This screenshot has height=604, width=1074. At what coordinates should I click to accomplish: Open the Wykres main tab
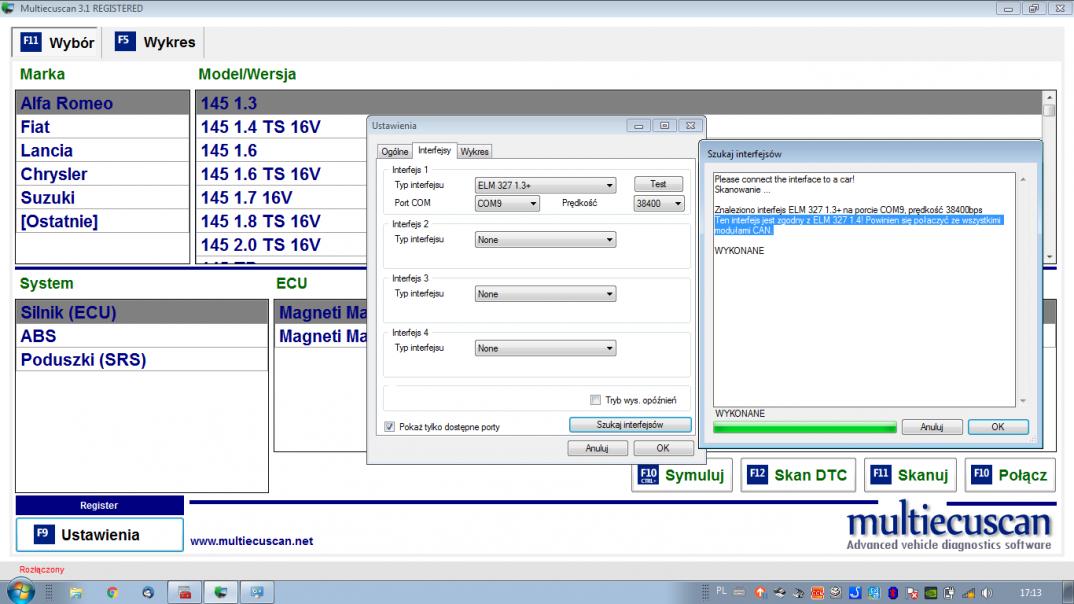(155, 42)
